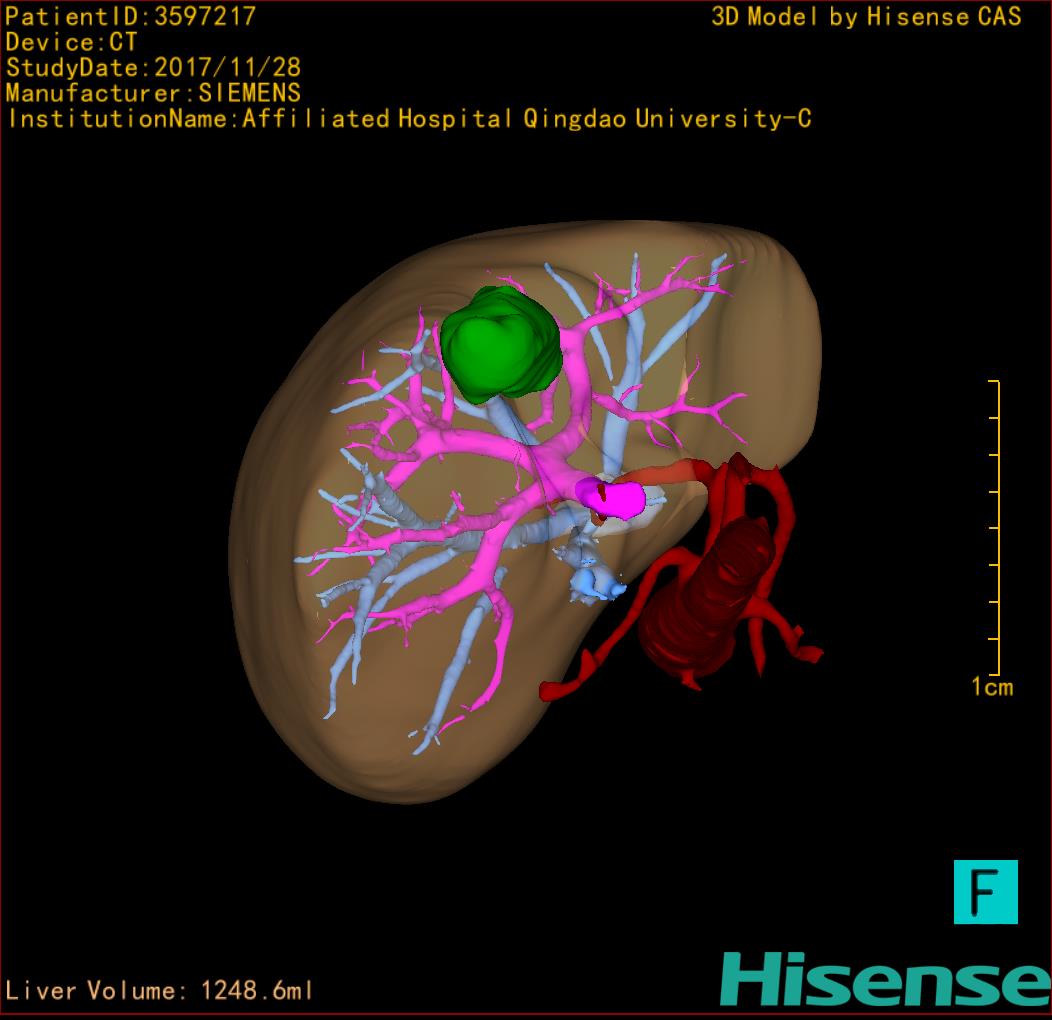Viewport: 1052px width, 1020px height.
Task: Click the cyan F orientation marker
Action: (x=985, y=891)
